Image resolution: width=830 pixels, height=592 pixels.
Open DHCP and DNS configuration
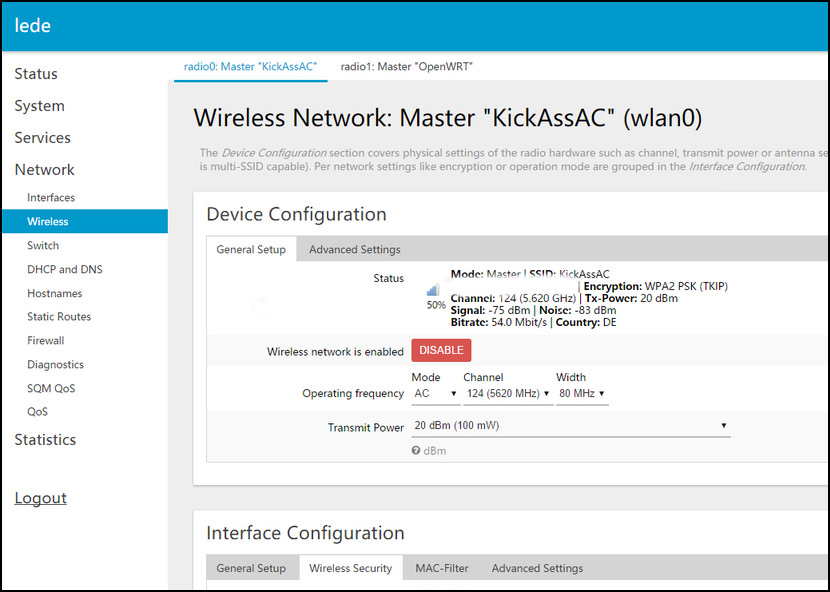point(64,269)
